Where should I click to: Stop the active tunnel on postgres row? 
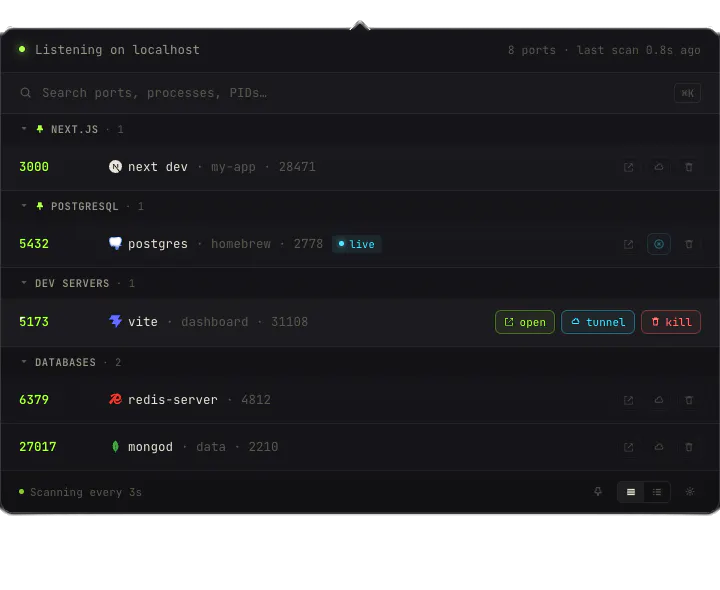coord(659,244)
